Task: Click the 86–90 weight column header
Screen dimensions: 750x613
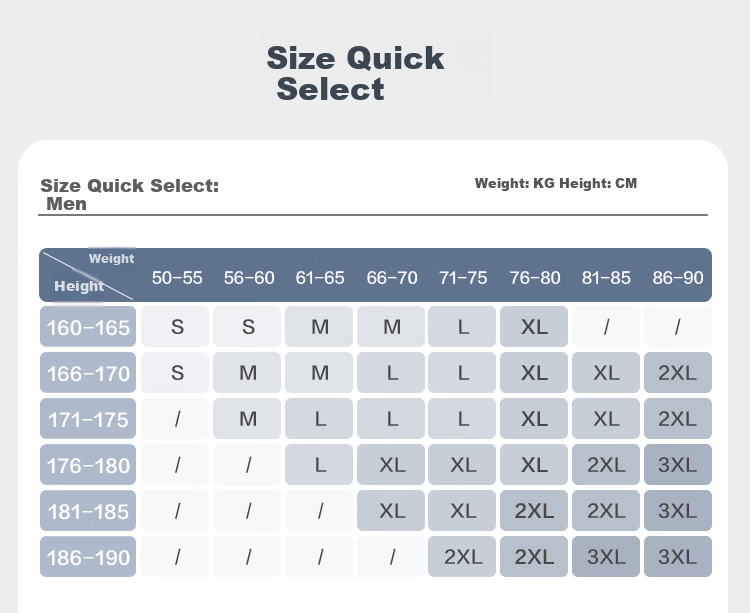Action: point(678,278)
